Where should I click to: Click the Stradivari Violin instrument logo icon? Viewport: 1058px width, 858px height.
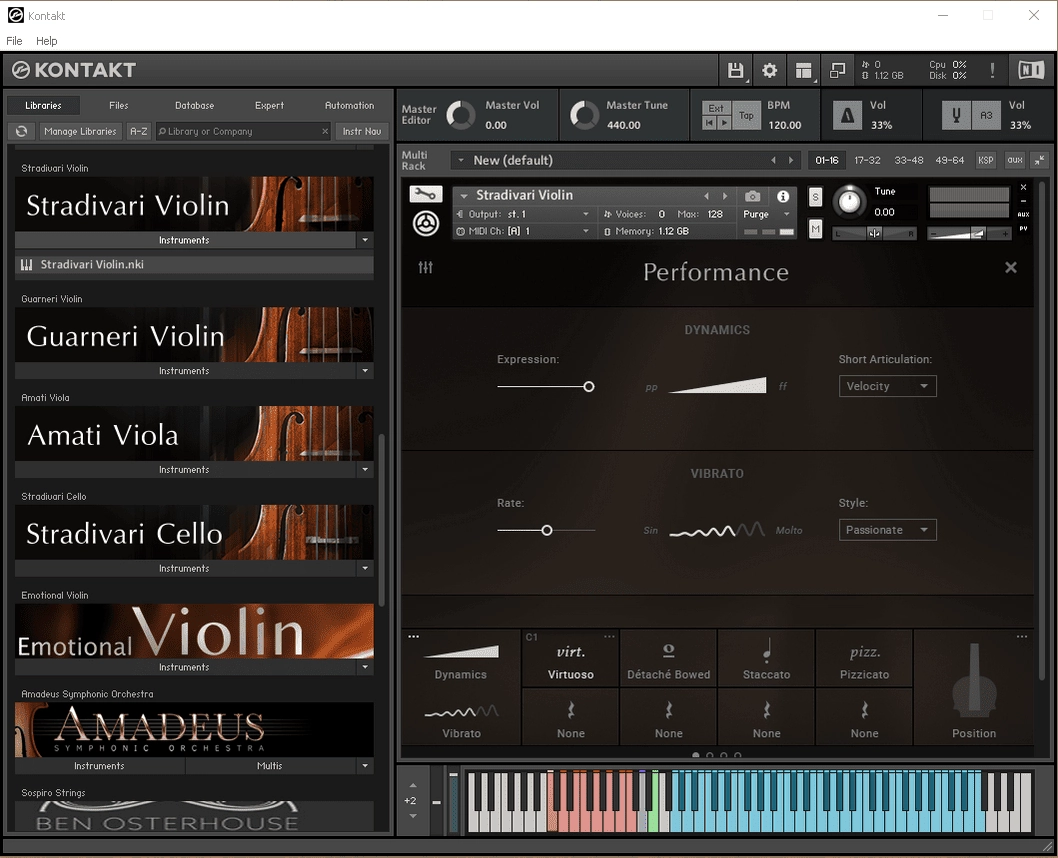[x=426, y=223]
